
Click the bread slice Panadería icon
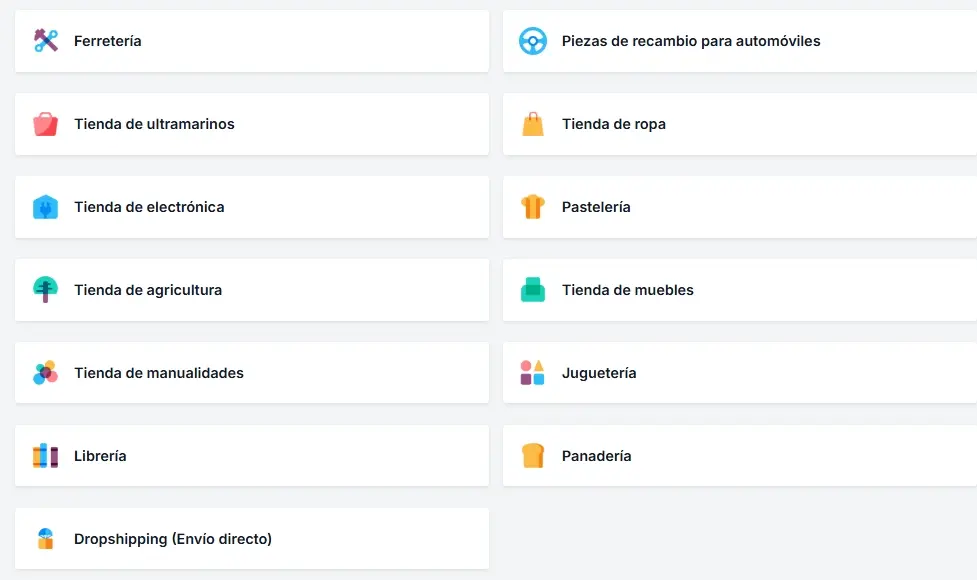[533, 455]
